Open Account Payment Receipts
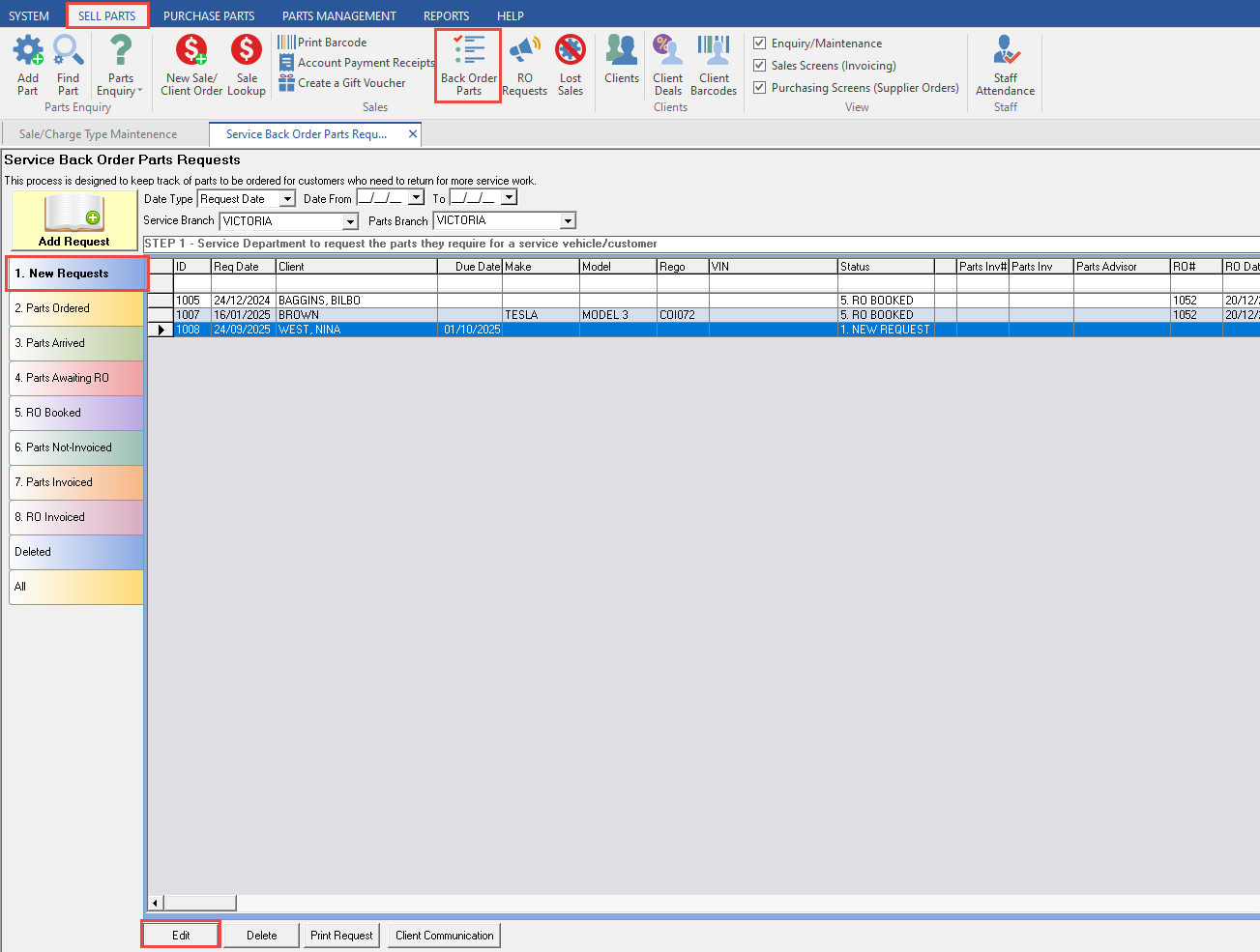Viewport: 1260px width, 952px height. click(x=357, y=63)
